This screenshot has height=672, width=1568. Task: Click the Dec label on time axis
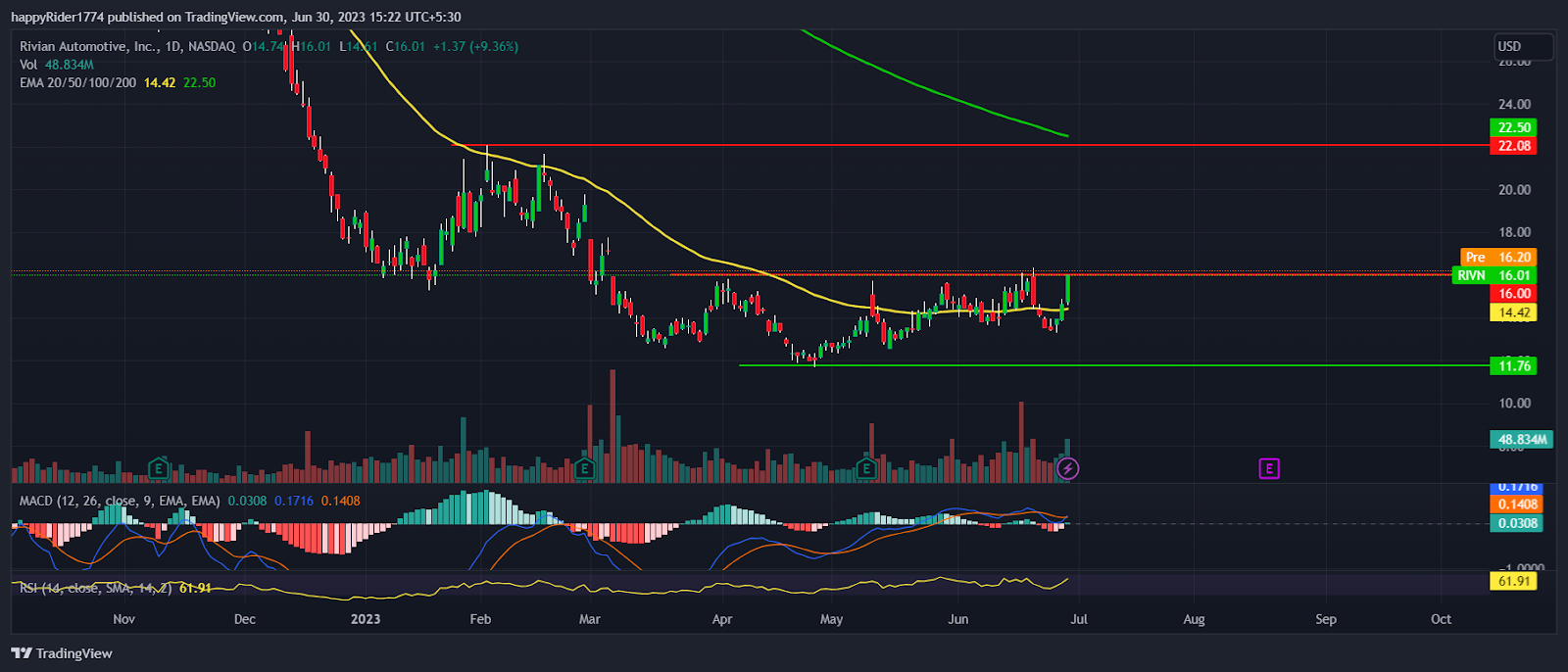(244, 619)
